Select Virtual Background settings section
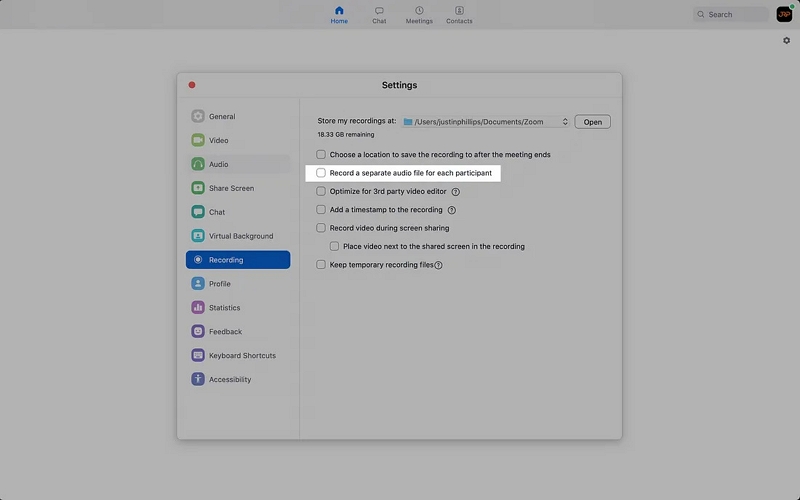800x500 pixels. pos(238,236)
